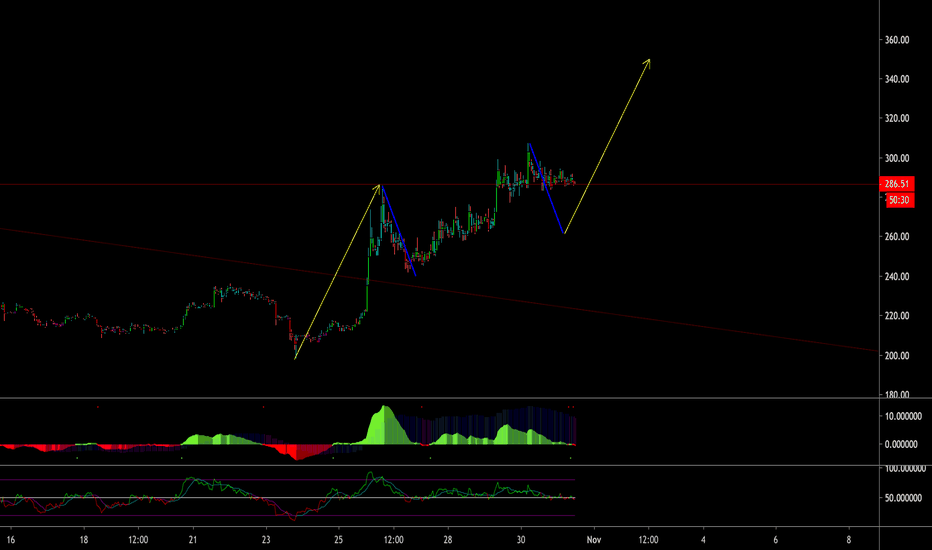932x550 pixels.
Task: Click the 200.00 price axis label
Action: (x=896, y=356)
